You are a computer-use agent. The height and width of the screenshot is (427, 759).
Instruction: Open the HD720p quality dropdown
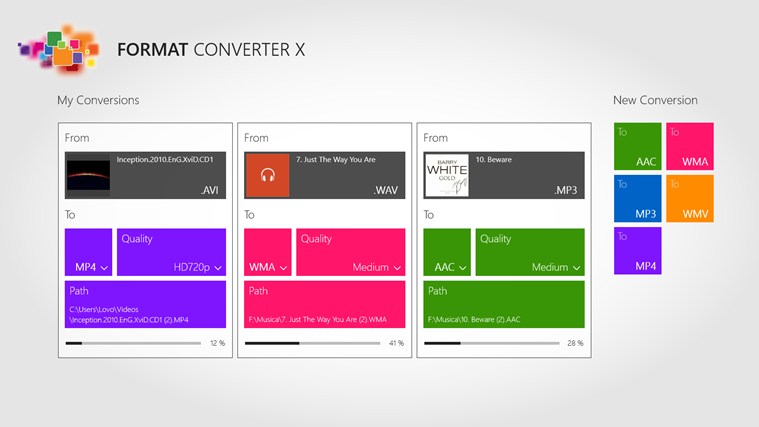click(x=171, y=252)
